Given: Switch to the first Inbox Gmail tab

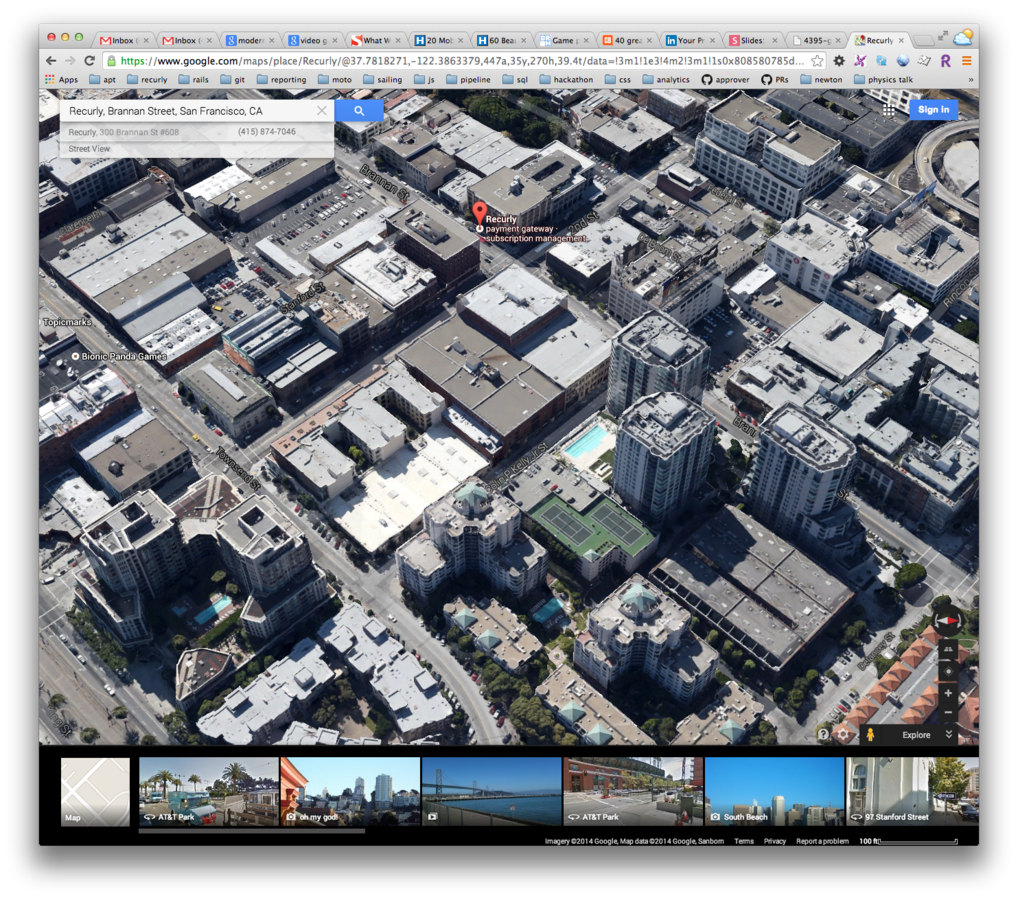Looking at the screenshot, I should tap(123, 40).
